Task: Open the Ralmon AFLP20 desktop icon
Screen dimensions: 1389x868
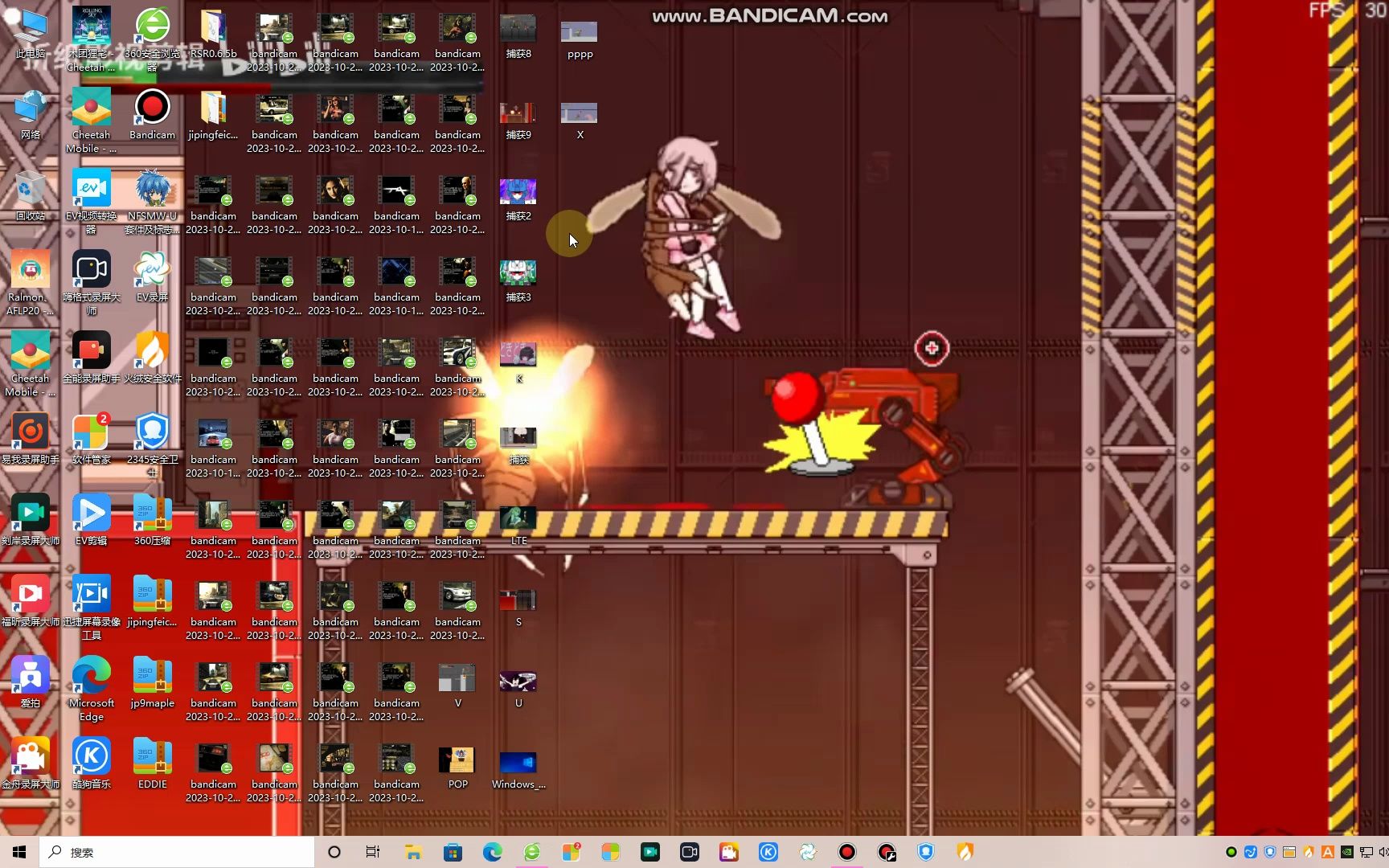Action: [31, 283]
